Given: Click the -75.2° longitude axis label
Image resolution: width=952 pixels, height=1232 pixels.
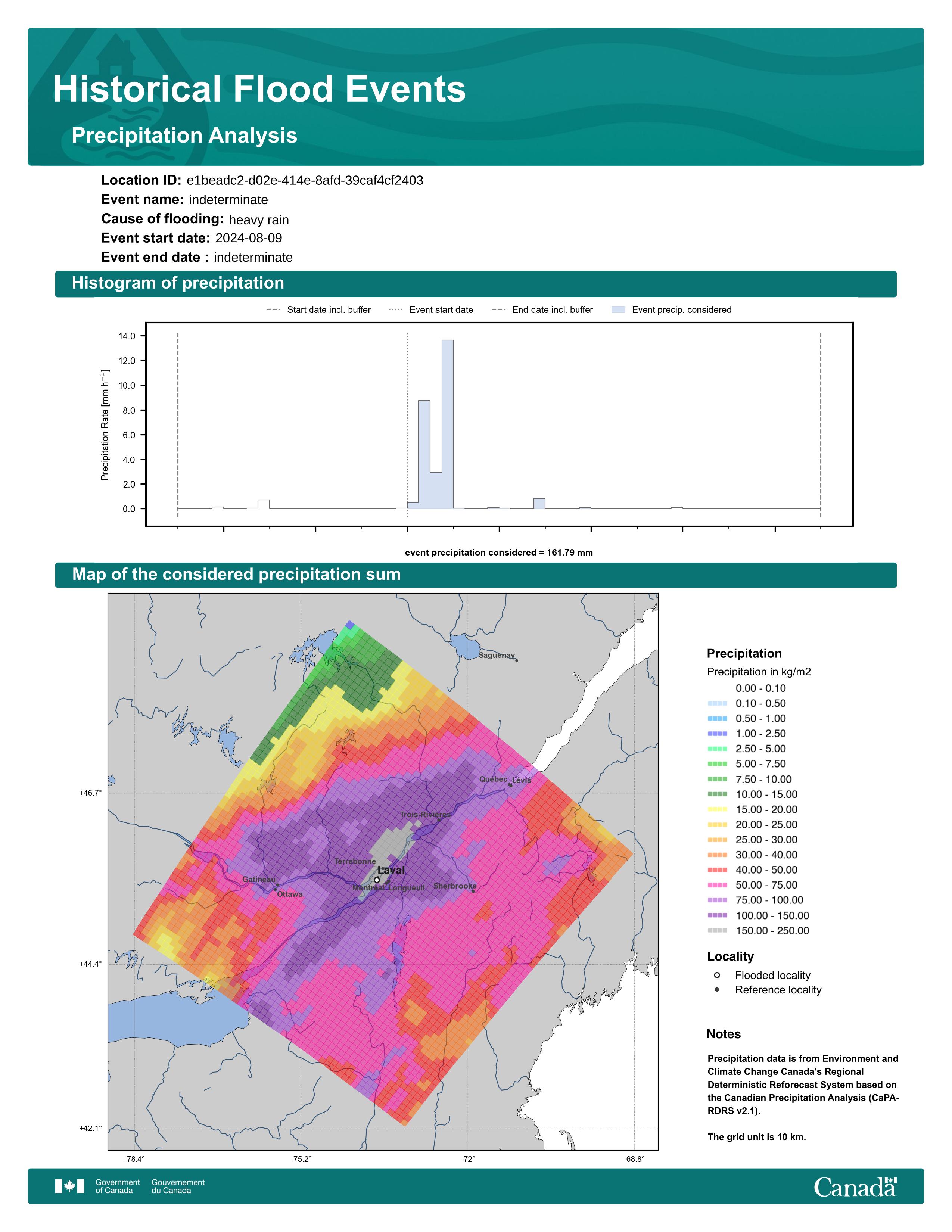Looking at the screenshot, I should click(301, 1159).
